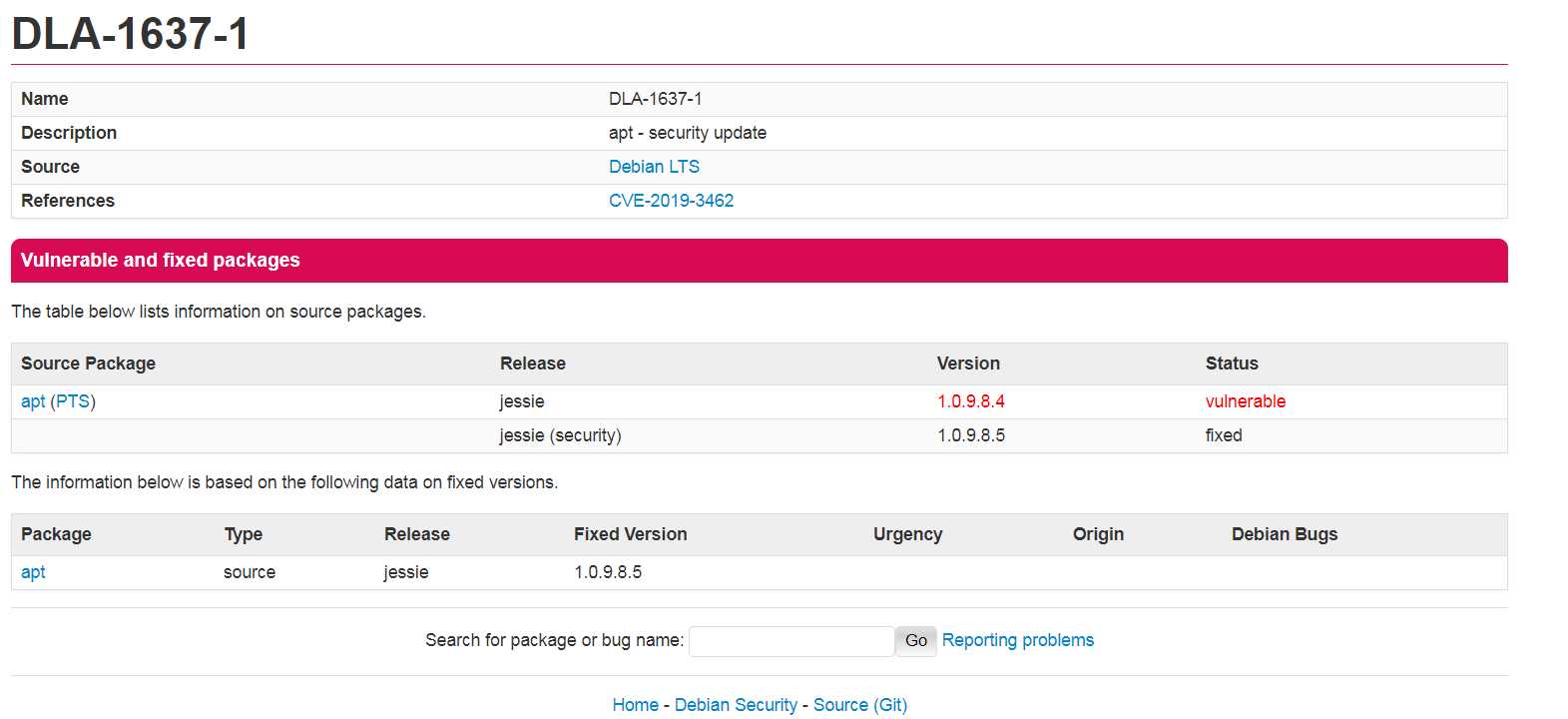Screen dimensions: 1568x719
Task: Open the Reporting problems link
Action: tap(1017, 640)
